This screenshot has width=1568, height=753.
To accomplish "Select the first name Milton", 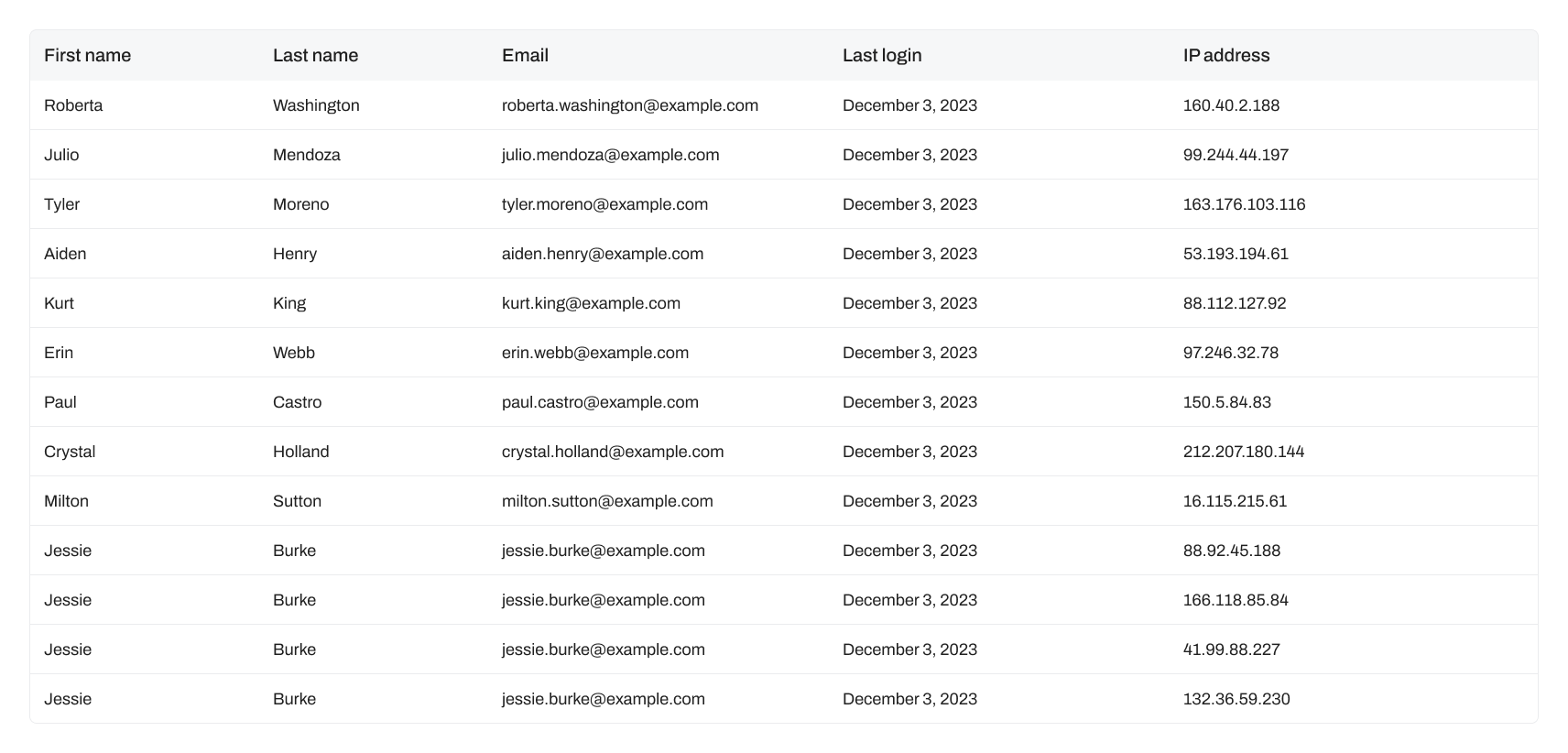I will tap(66, 501).
